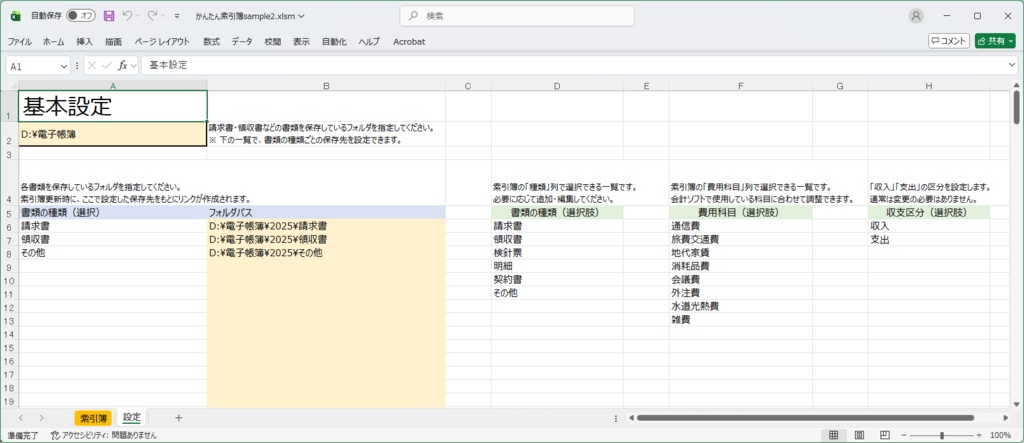Screen dimensions: 1024x443
Task: Click folder path D:¥電子帳簿¥2025¥請求書
Action: 326,226
